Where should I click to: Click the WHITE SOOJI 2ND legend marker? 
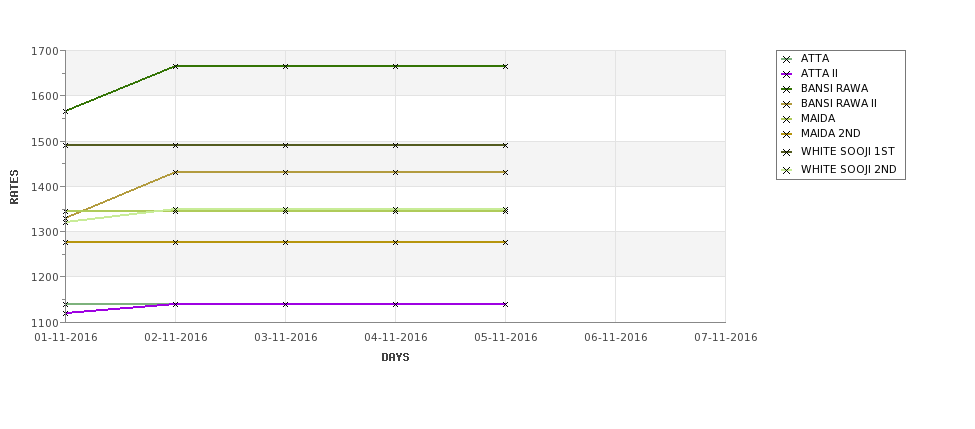[787, 170]
